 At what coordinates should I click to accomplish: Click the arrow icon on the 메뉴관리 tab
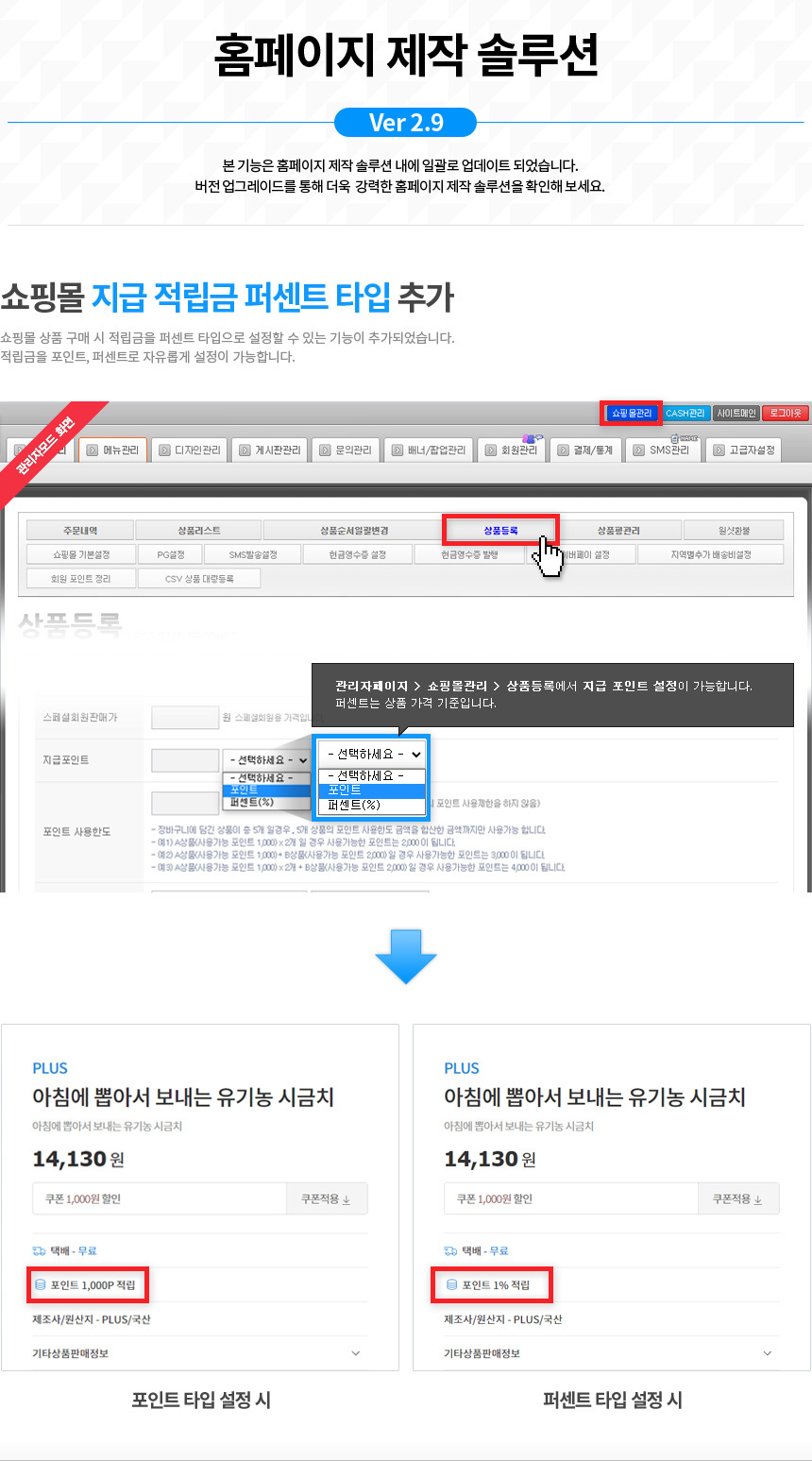pos(92,450)
